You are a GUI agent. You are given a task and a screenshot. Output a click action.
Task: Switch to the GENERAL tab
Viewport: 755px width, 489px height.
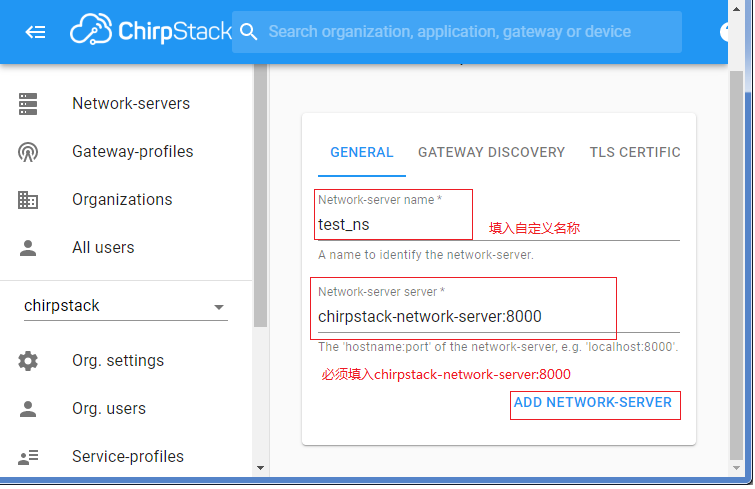[x=362, y=153]
